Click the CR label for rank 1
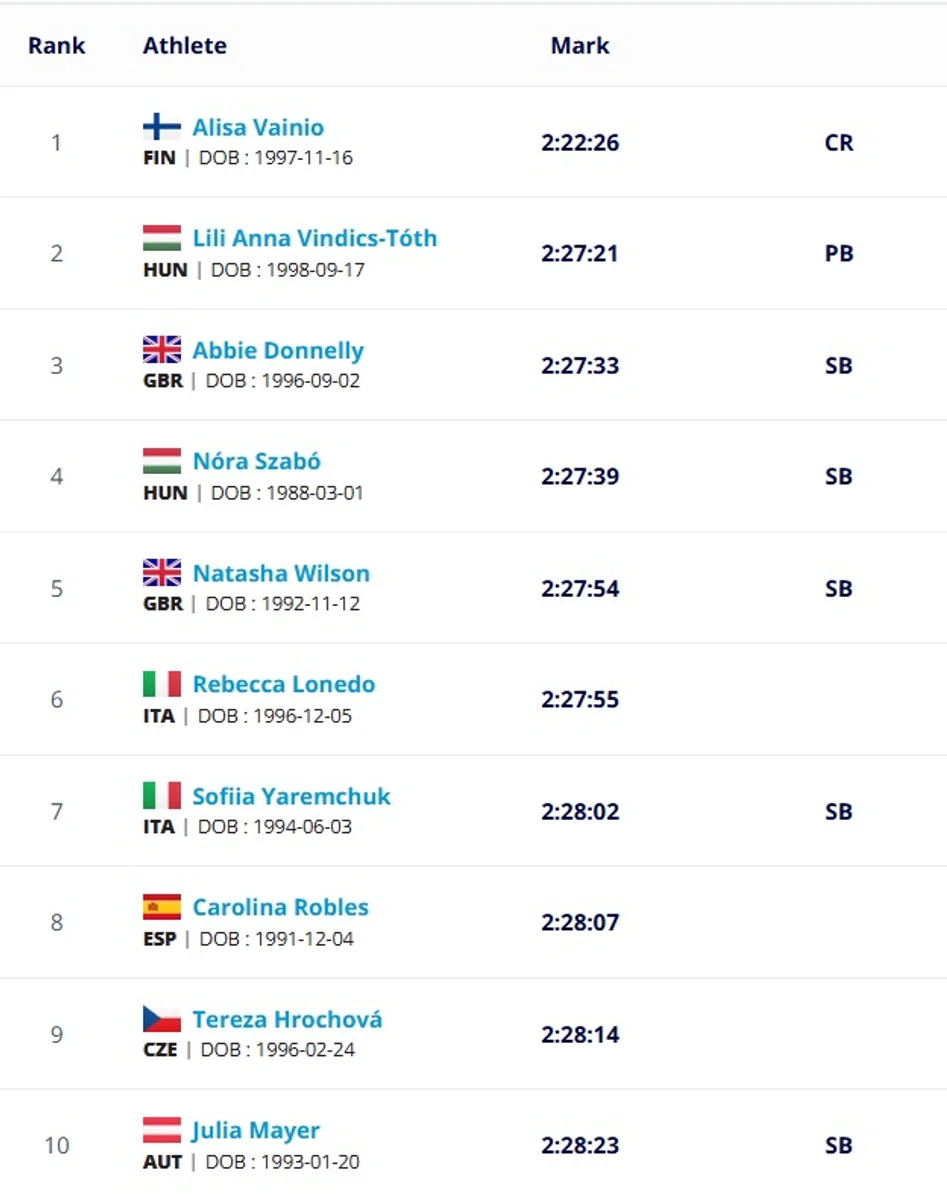The image size is (947, 1200). (x=839, y=143)
